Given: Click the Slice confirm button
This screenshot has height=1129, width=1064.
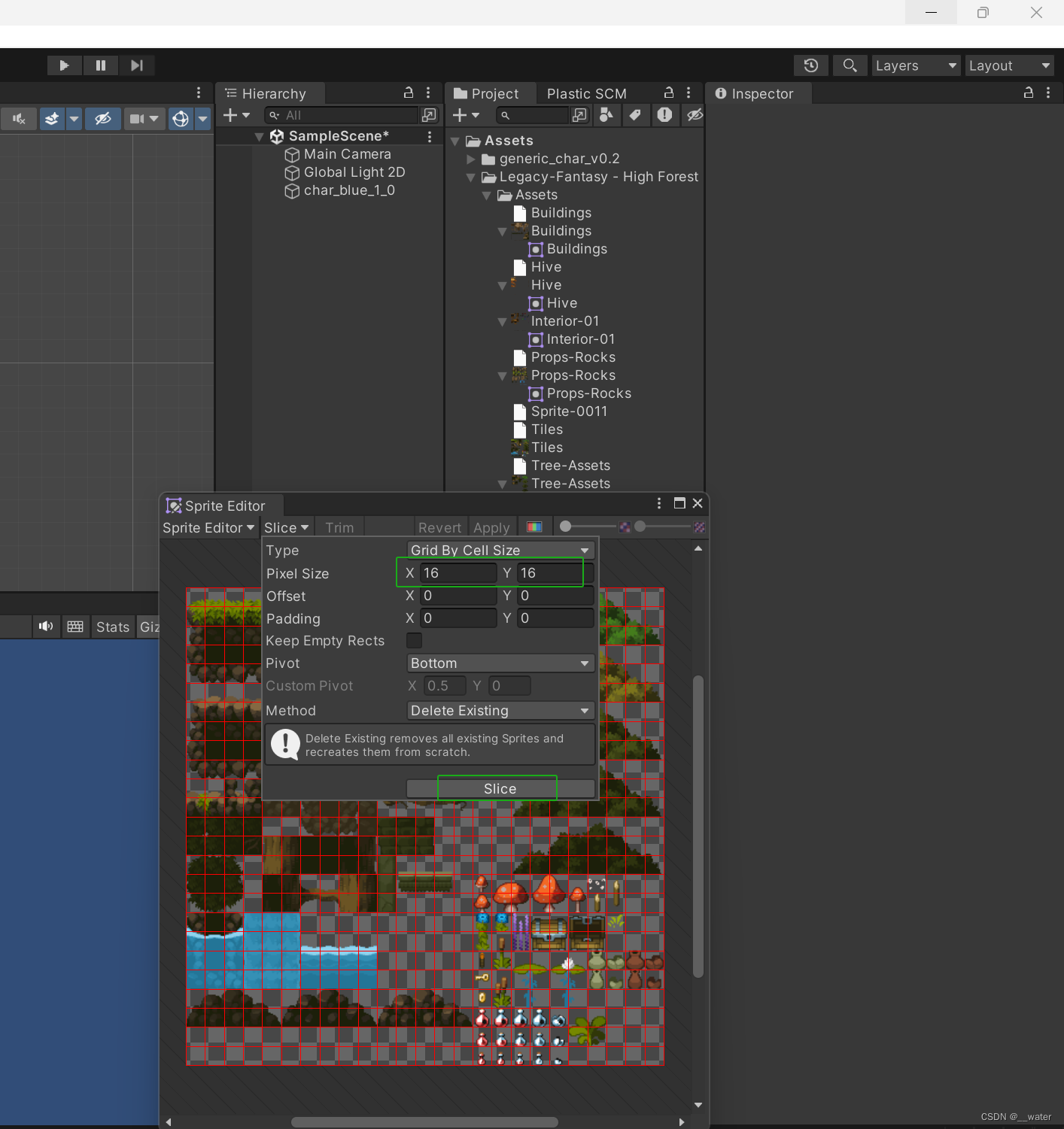Looking at the screenshot, I should tap(500, 788).
